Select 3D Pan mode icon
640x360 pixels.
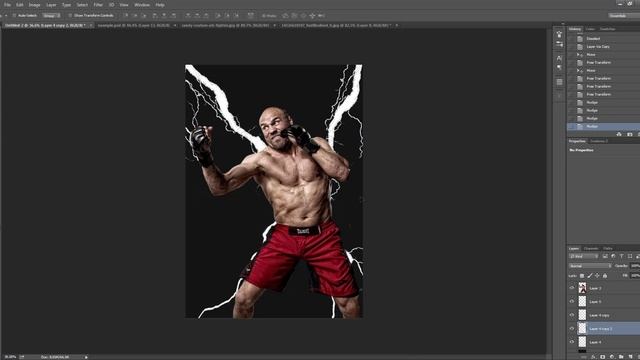[303, 16]
